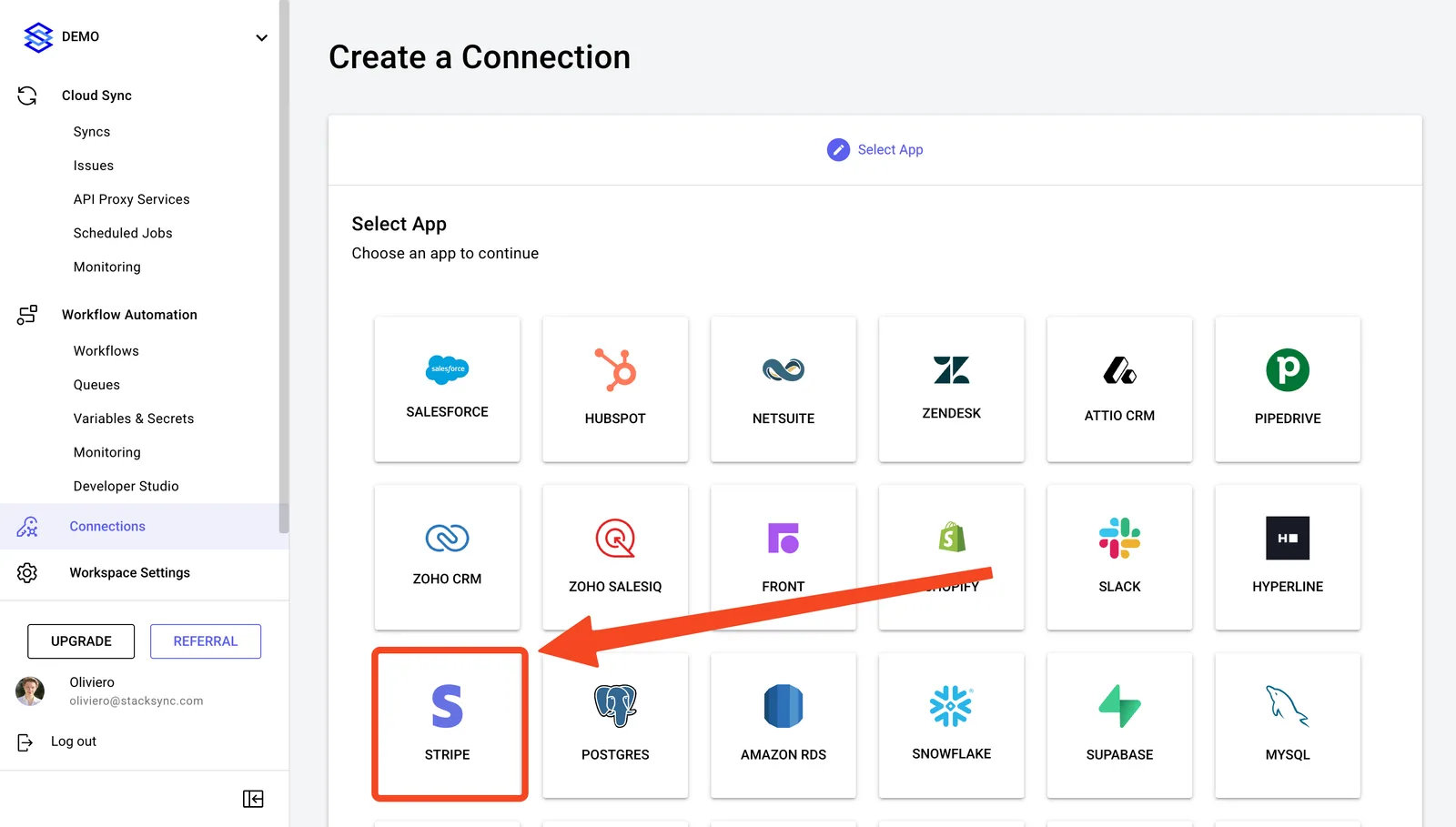Open Developer Studio

point(126,486)
